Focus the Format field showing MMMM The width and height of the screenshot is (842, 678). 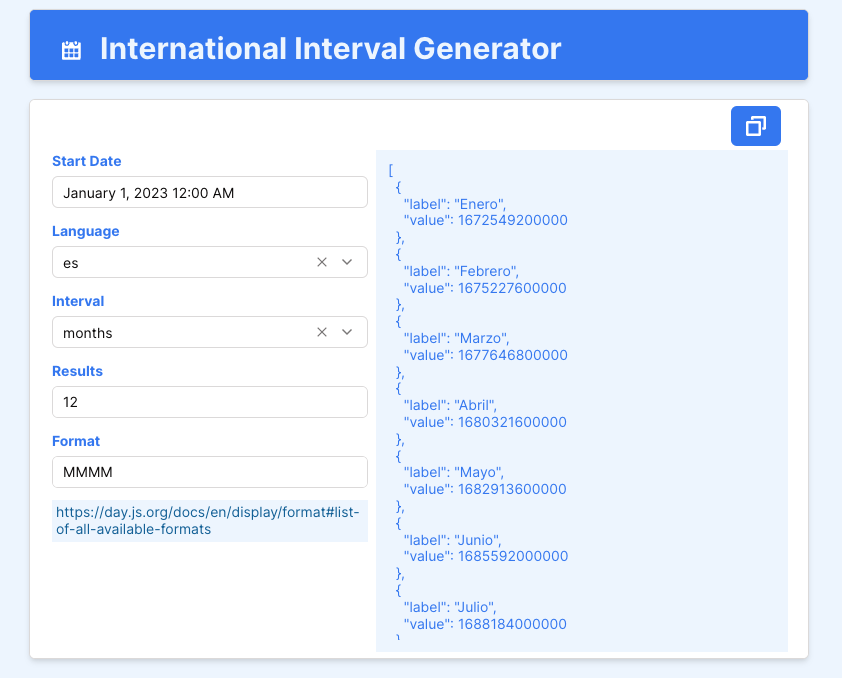(210, 472)
